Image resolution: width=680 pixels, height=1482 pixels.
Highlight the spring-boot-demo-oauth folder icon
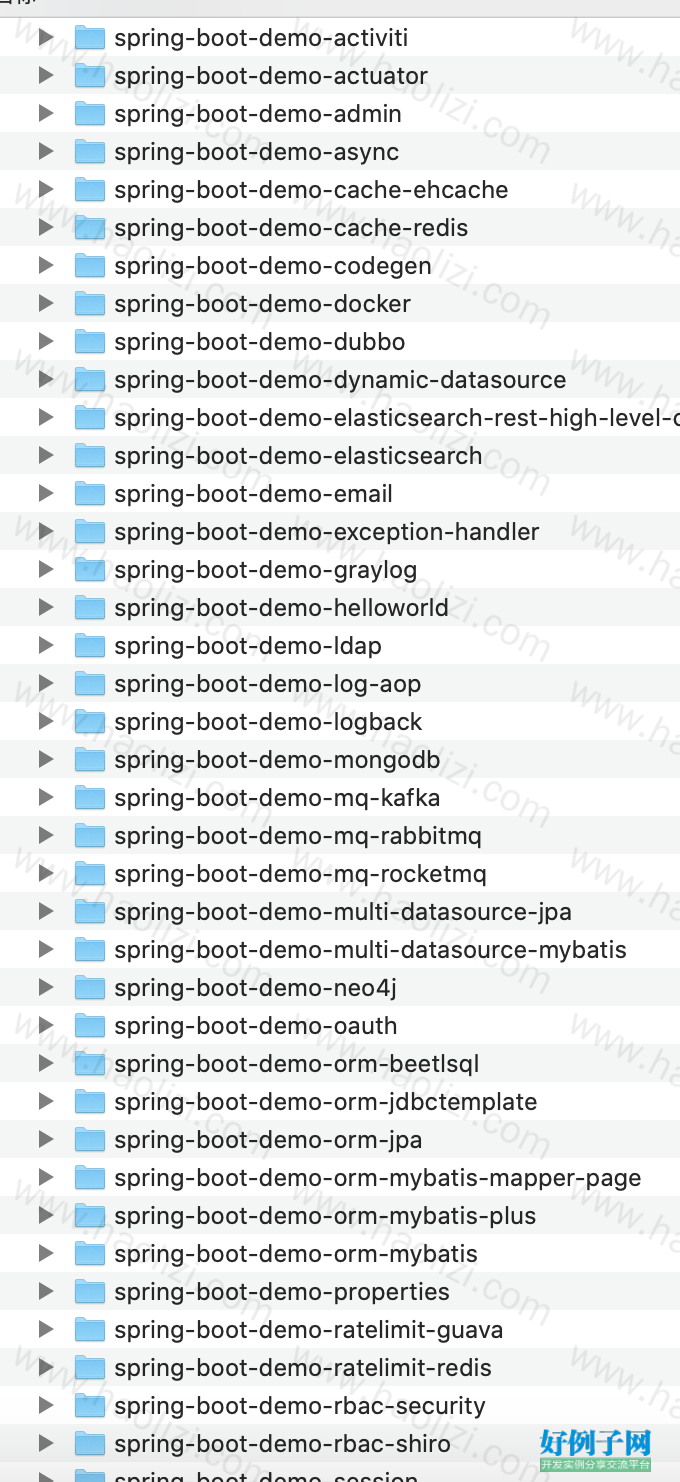click(90, 1026)
